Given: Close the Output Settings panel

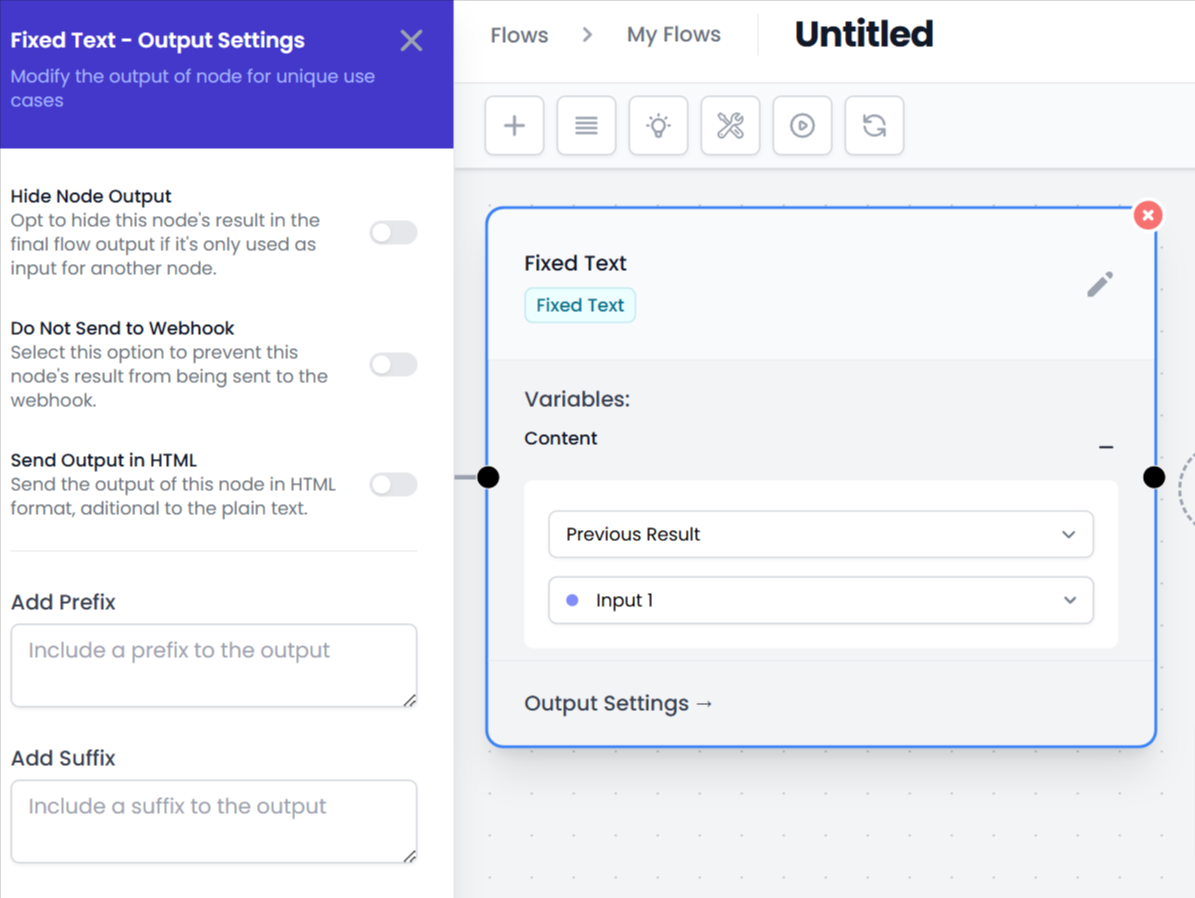Looking at the screenshot, I should (x=411, y=41).
